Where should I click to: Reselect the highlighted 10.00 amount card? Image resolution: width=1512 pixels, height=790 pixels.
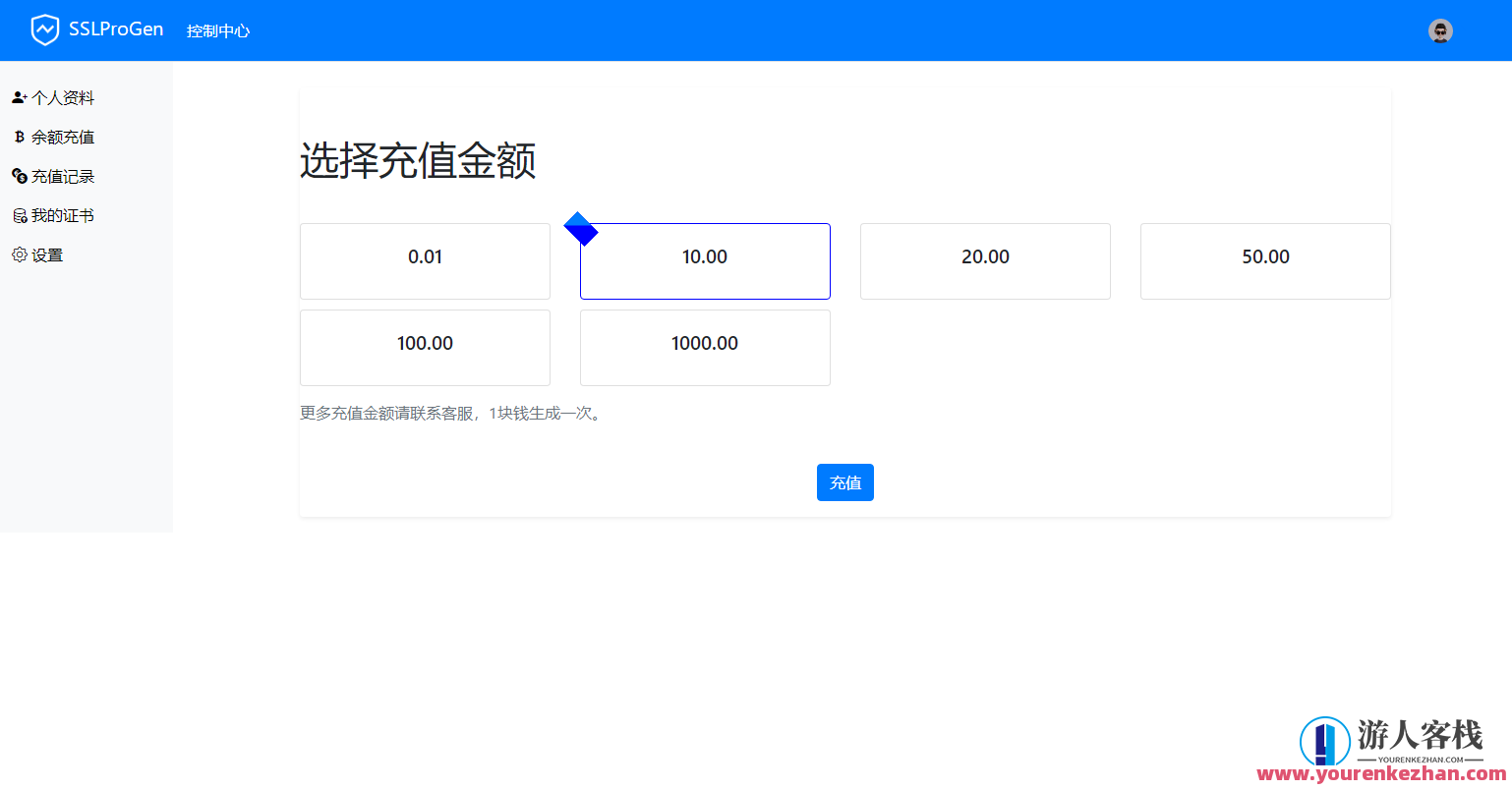(705, 260)
